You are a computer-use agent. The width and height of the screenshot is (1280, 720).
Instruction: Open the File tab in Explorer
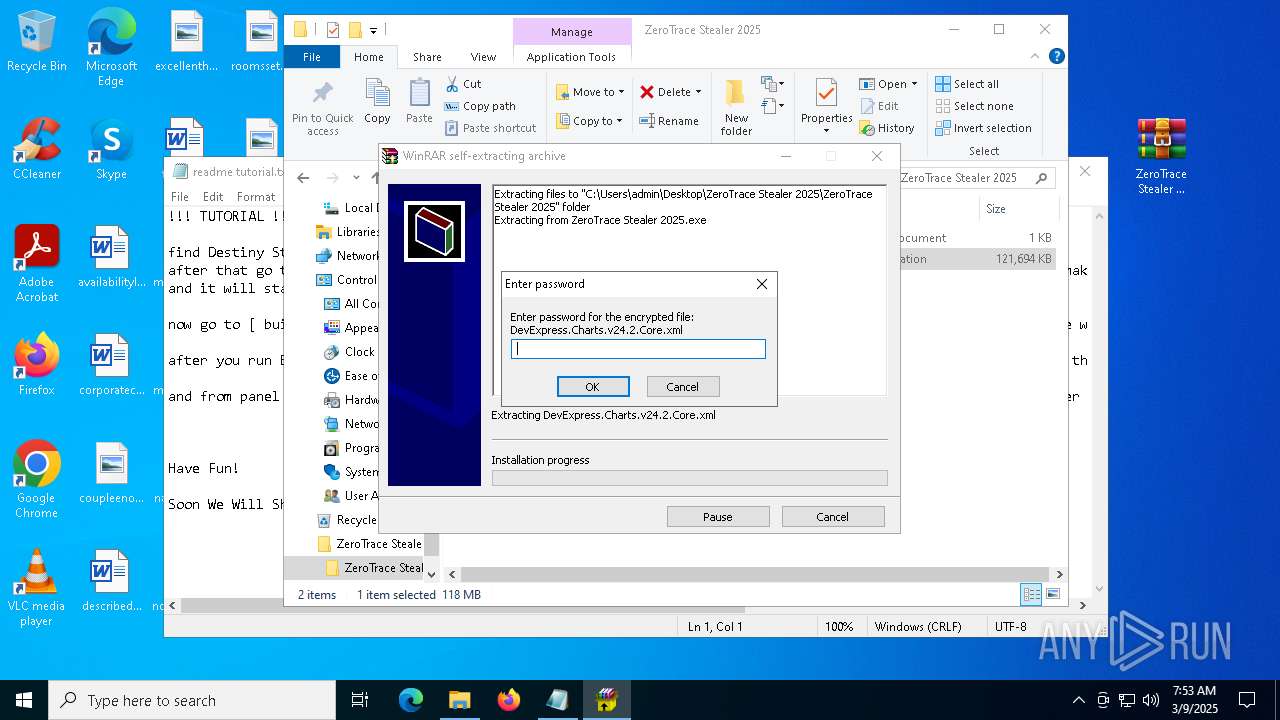coord(312,57)
